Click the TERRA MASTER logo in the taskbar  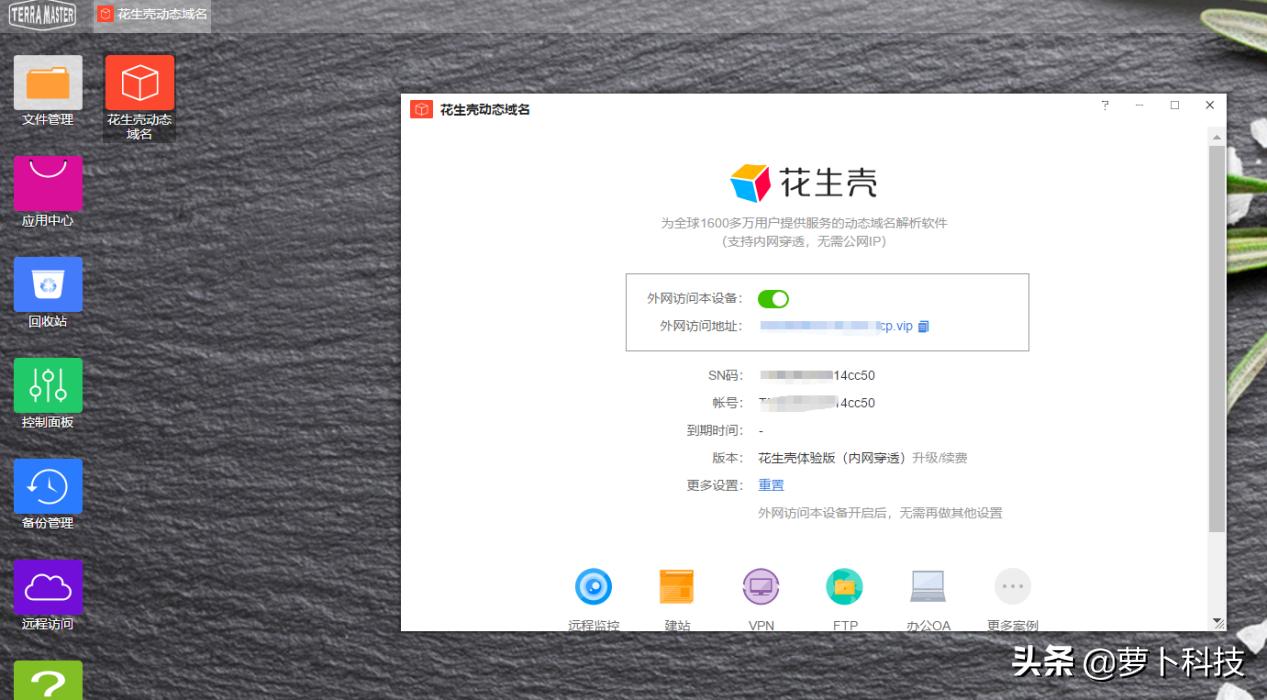[x=42, y=15]
